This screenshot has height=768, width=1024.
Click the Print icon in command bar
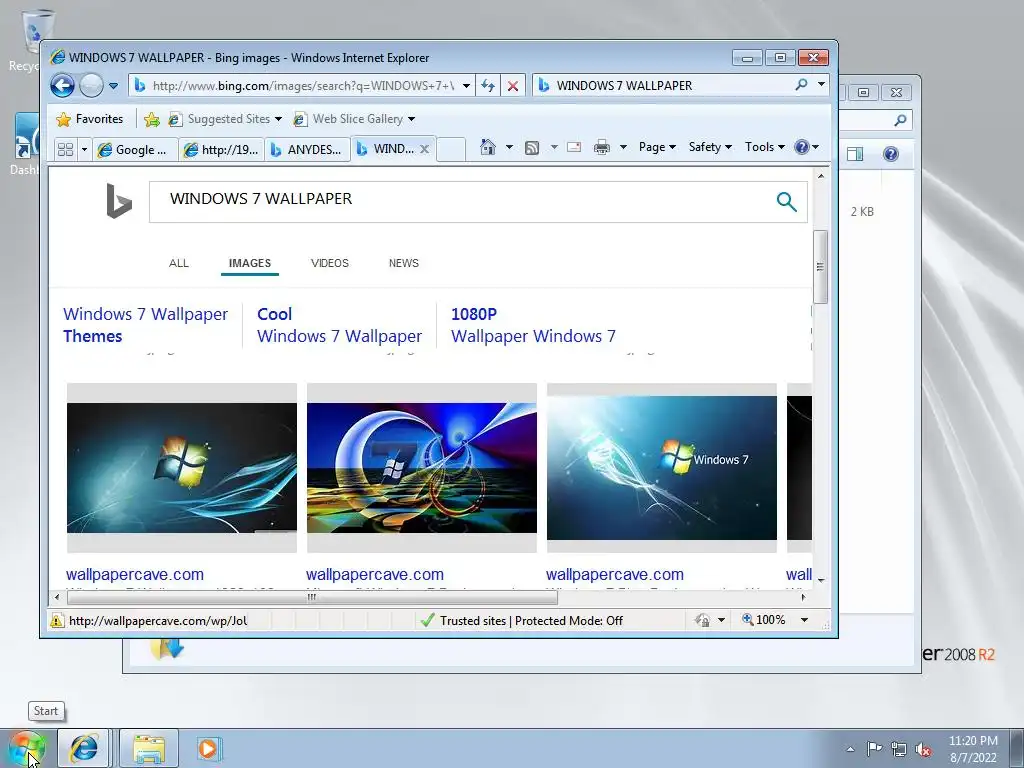pyautogui.click(x=601, y=148)
